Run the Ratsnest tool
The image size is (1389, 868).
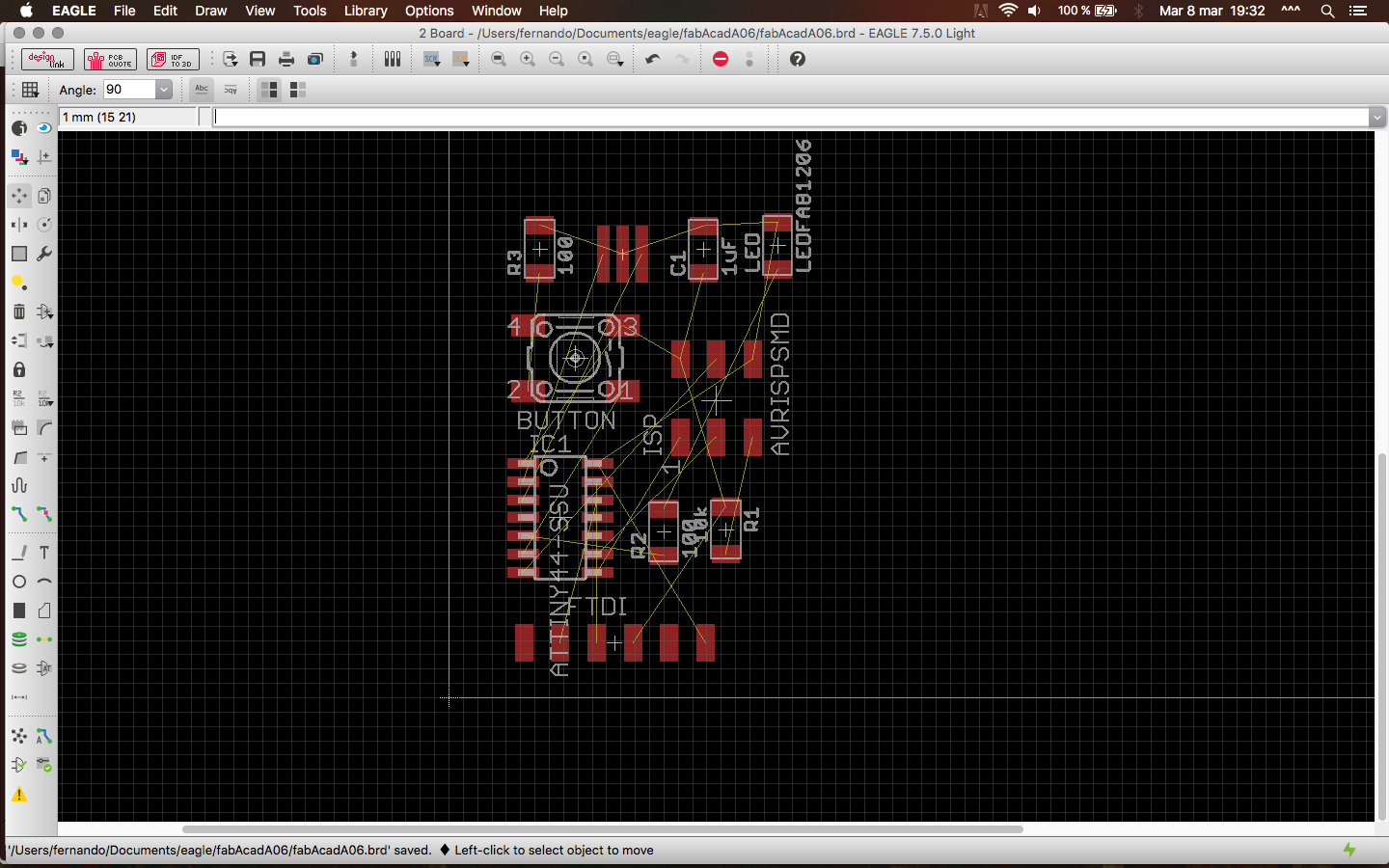pyautogui.click(x=19, y=736)
